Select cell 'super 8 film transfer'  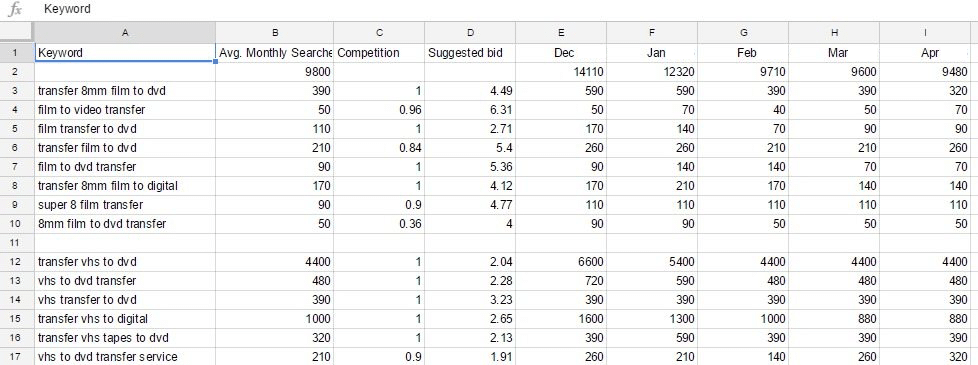point(125,205)
